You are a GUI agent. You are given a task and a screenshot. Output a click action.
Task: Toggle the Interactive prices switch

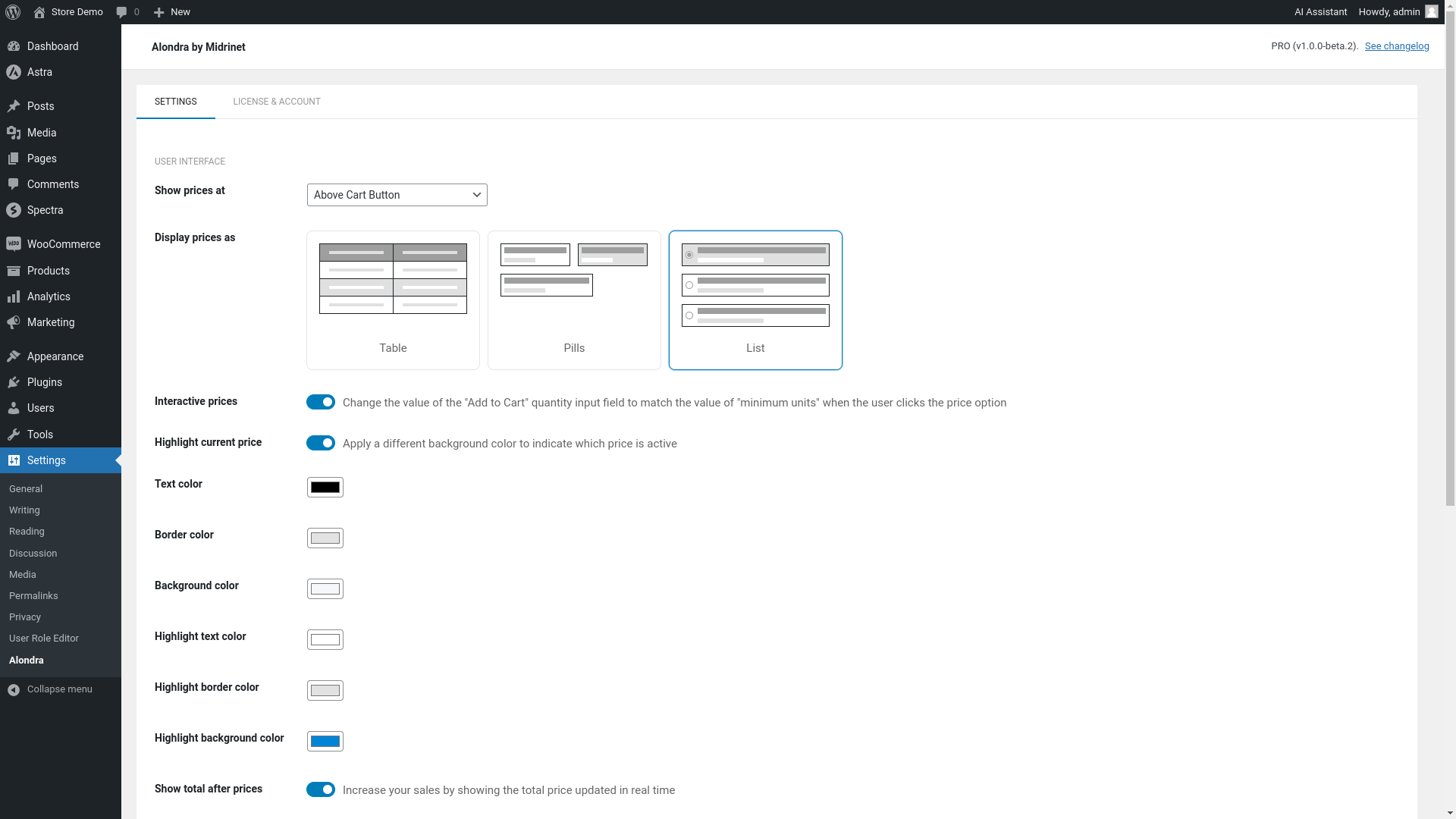pos(321,402)
